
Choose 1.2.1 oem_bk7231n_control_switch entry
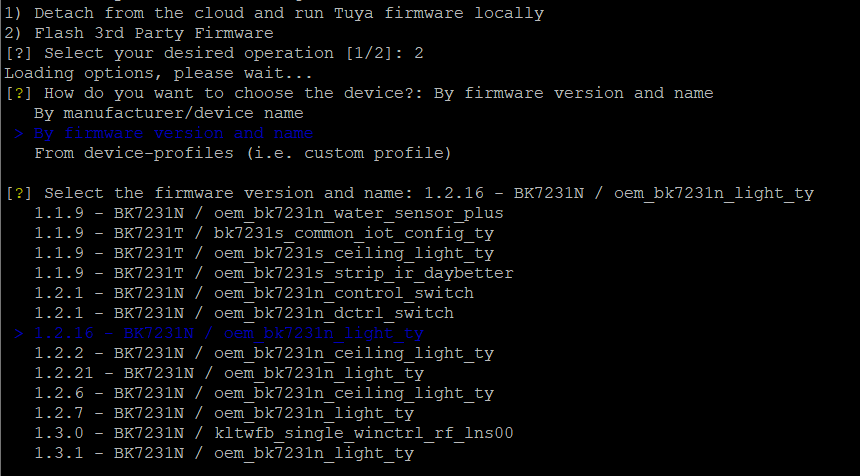click(254, 293)
